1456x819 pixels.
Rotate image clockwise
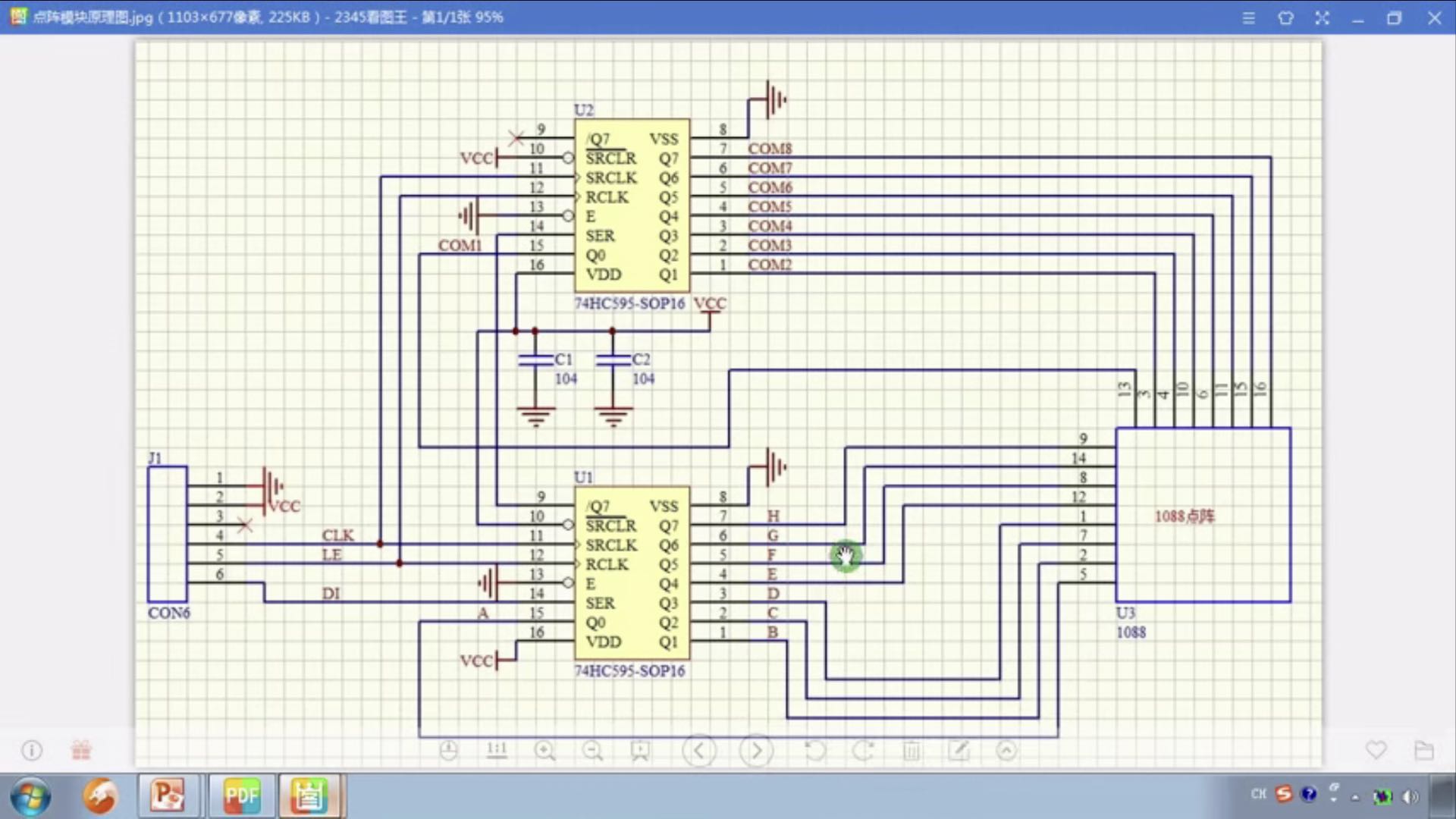pos(863,751)
